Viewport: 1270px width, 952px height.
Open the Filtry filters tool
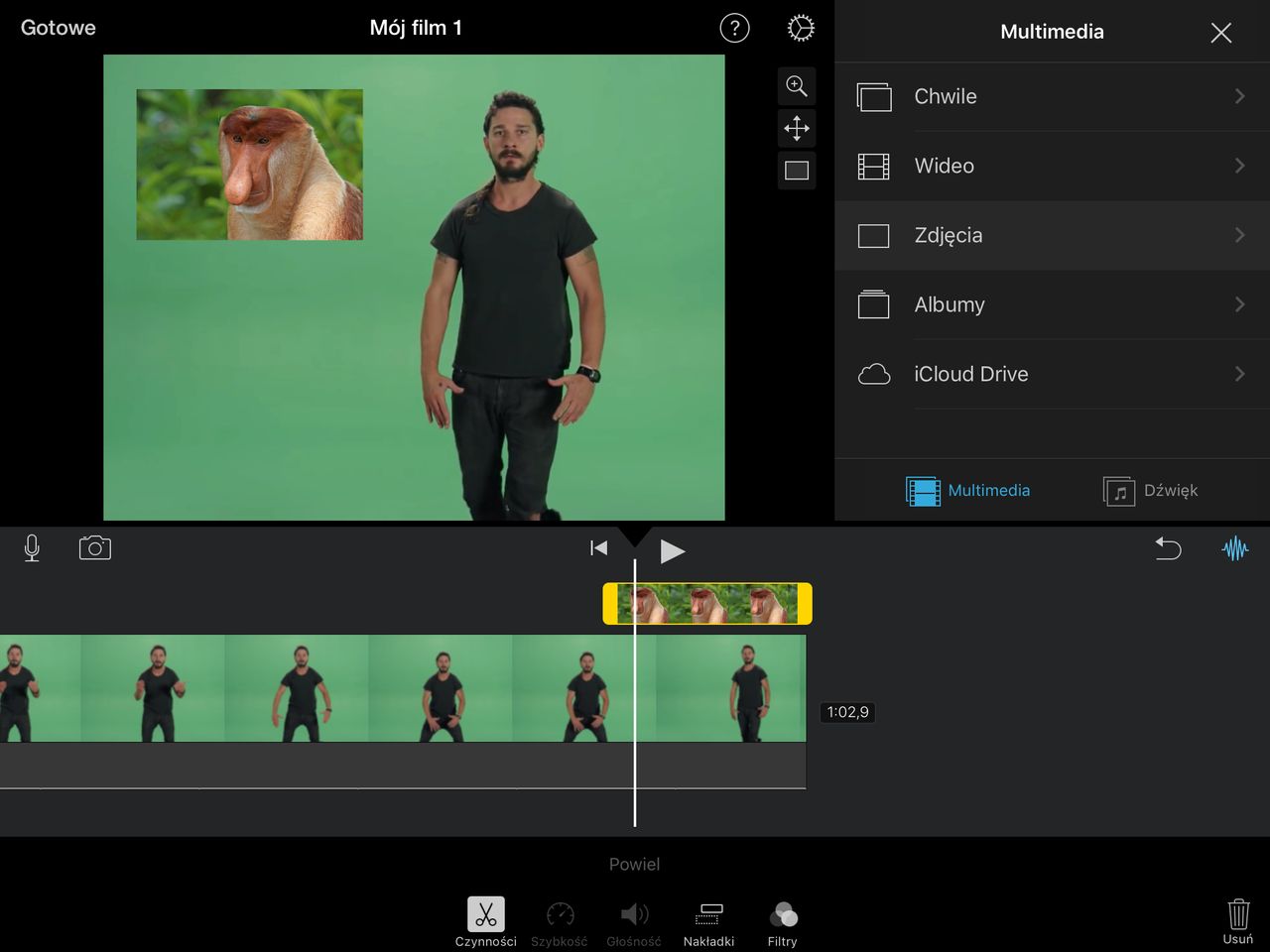point(782,922)
